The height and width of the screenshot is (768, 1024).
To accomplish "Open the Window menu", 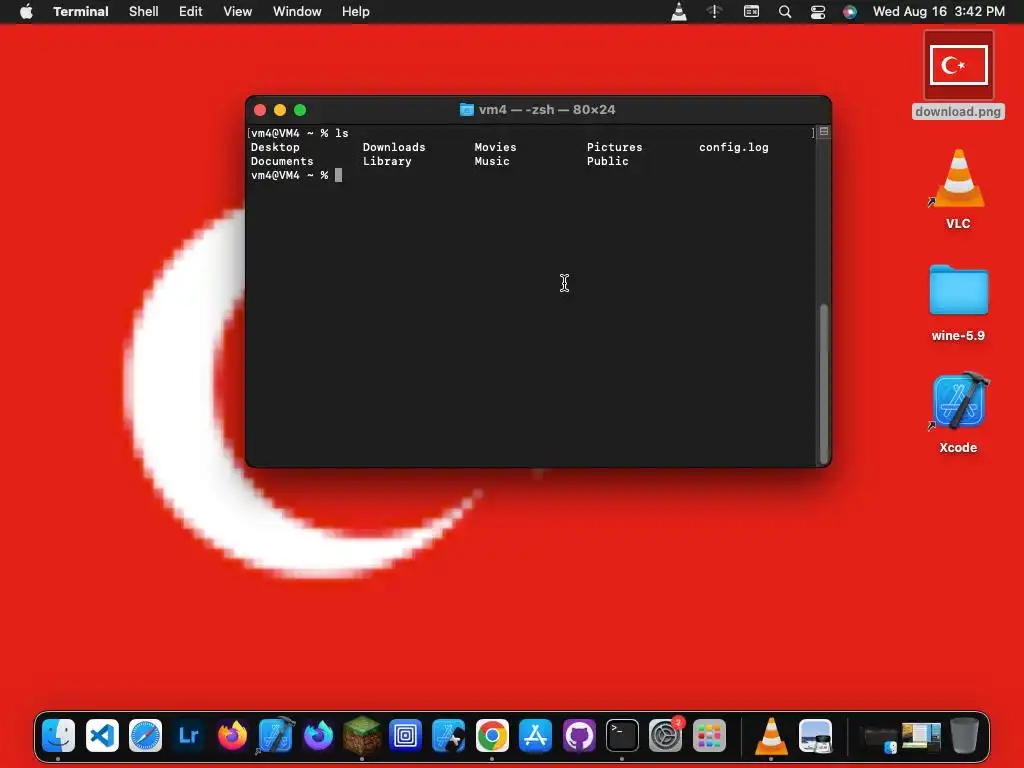I will [297, 12].
